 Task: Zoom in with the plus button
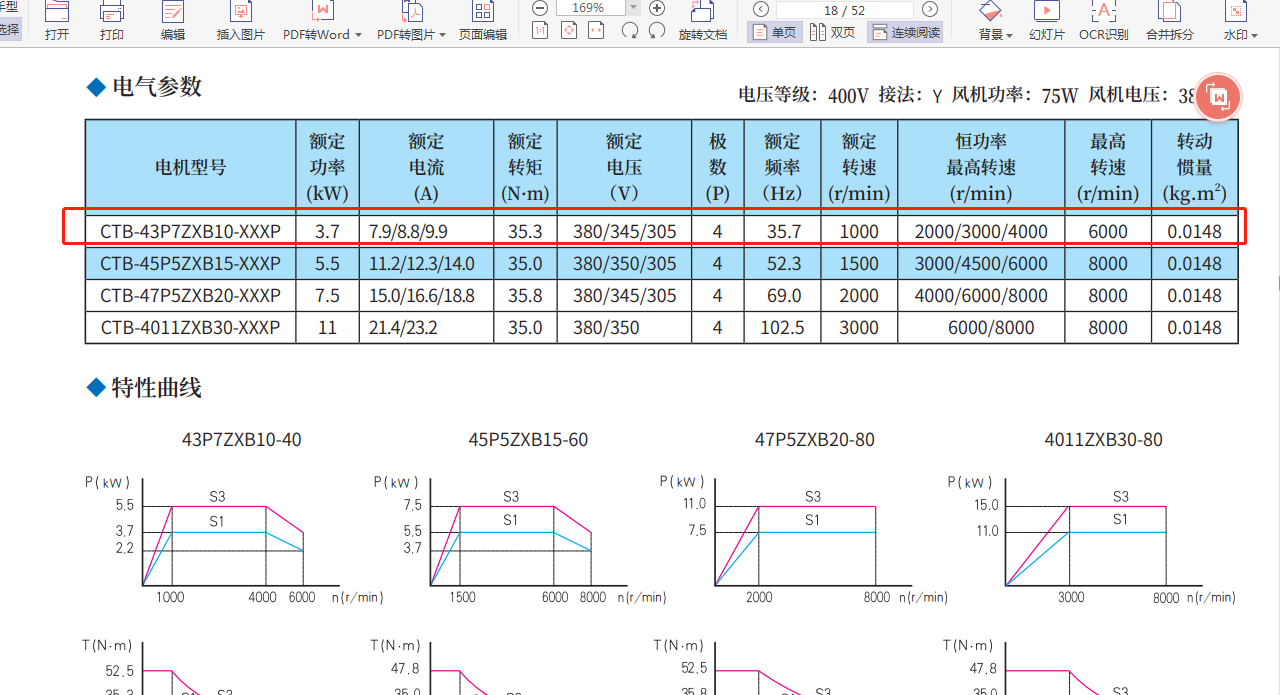[x=657, y=8]
